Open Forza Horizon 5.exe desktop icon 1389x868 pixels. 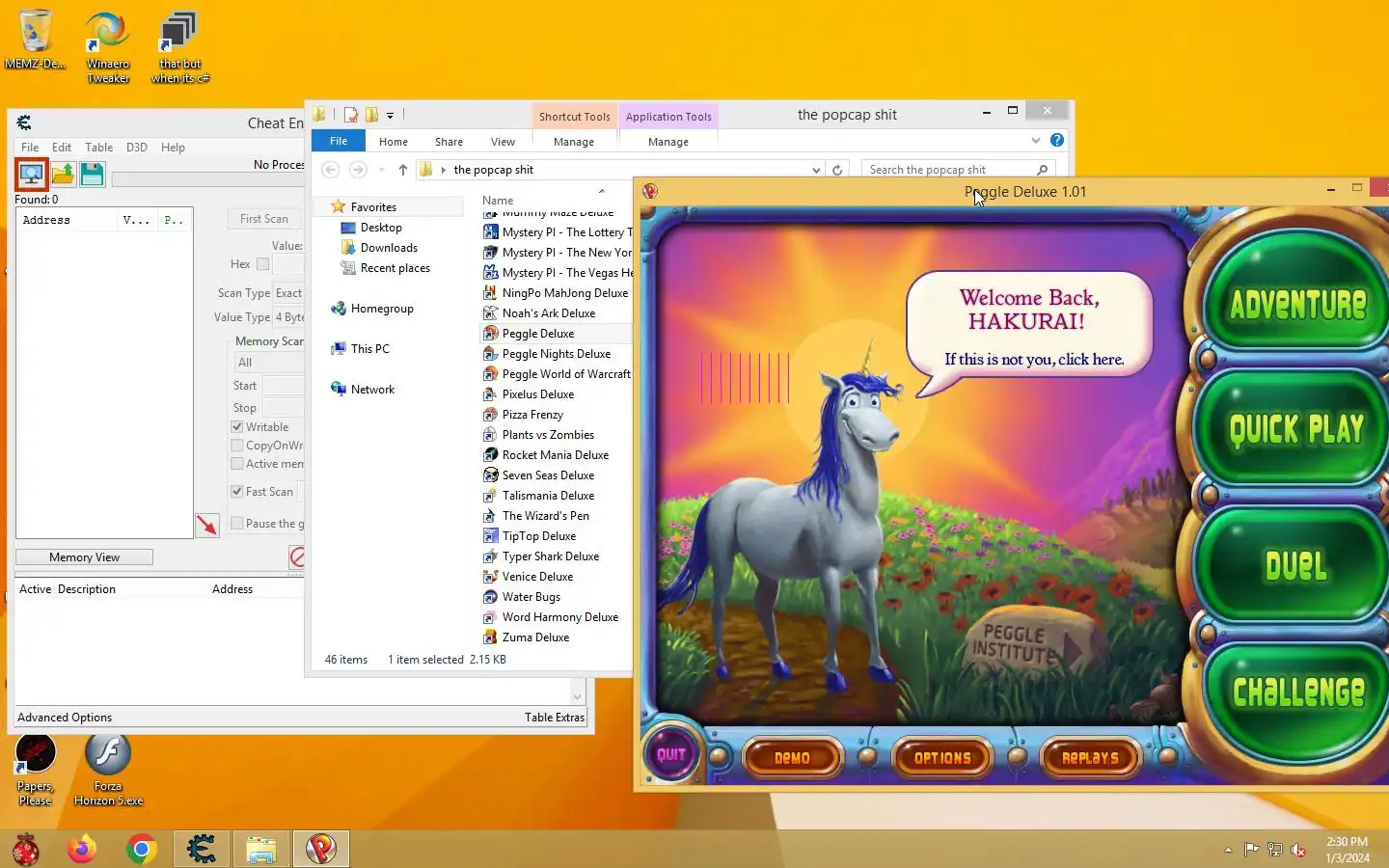(x=108, y=770)
